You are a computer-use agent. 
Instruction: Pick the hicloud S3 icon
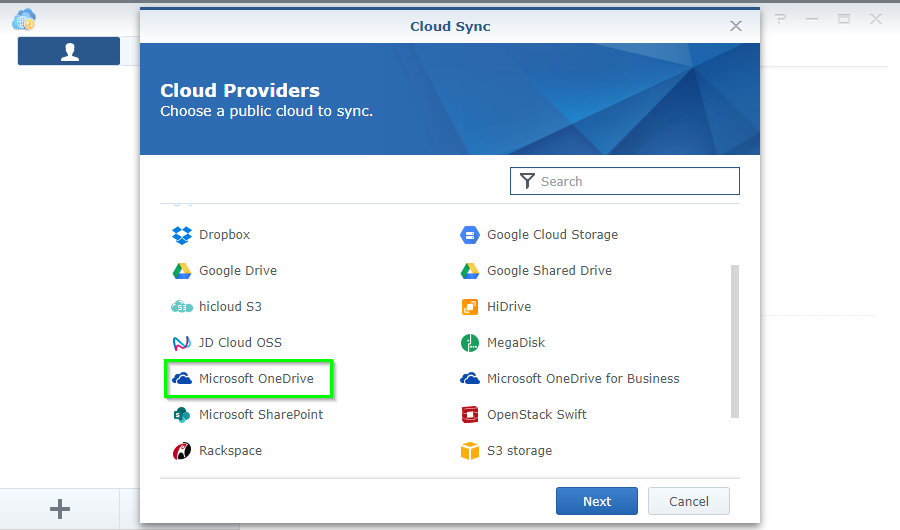coord(181,307)
